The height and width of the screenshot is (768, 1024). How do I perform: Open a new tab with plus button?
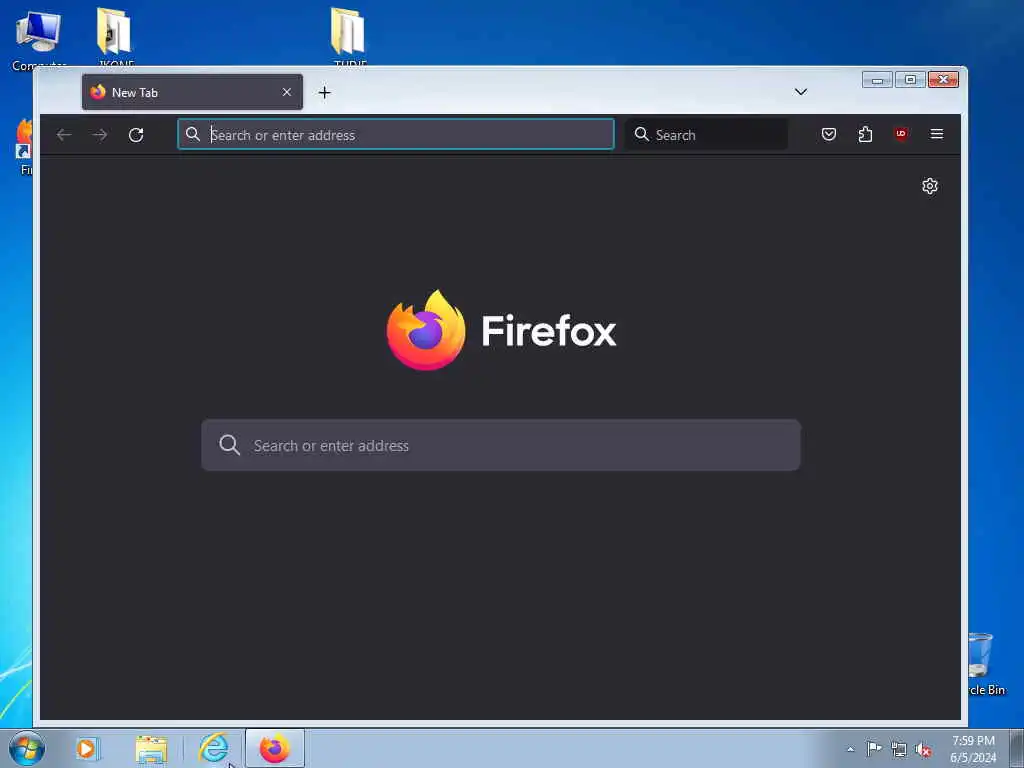(x=325, y=93)
